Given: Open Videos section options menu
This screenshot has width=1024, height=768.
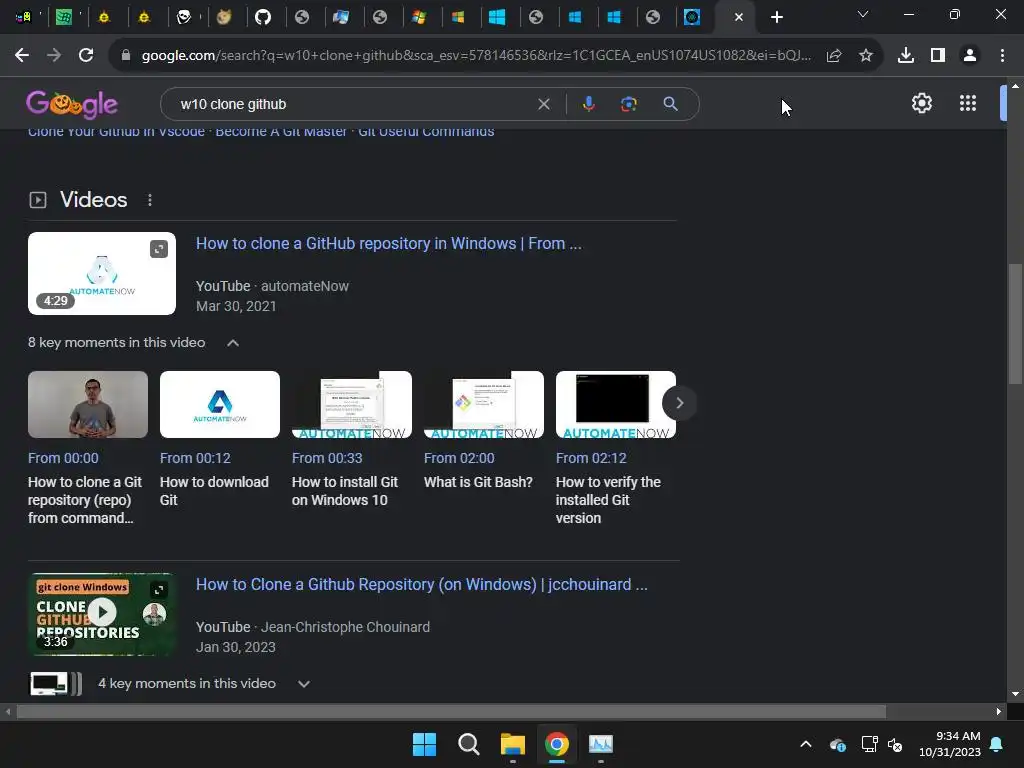Looking at the screenshot, I should tap(150, 200).
